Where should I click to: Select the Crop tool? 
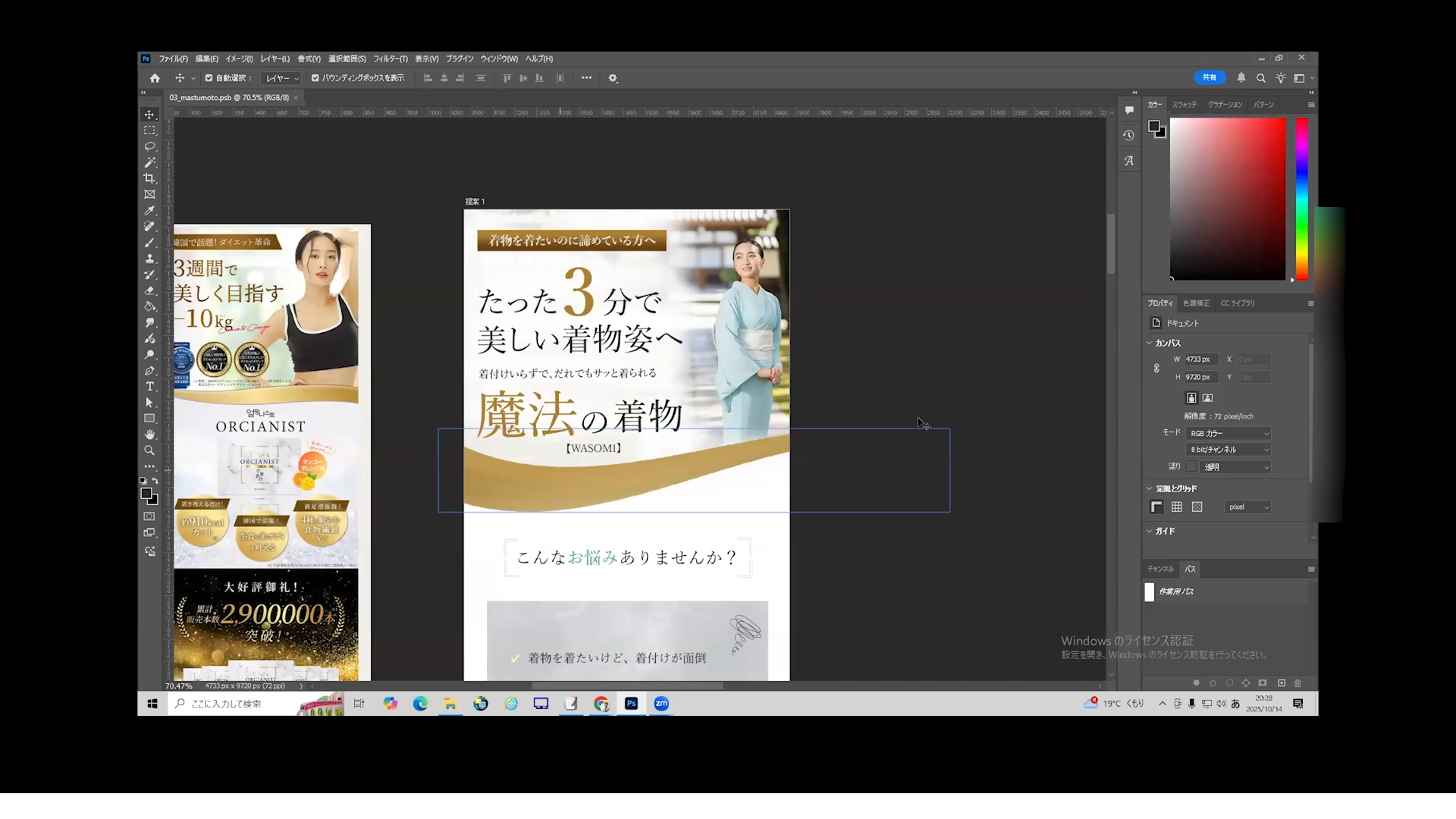[x=149, y=178]
